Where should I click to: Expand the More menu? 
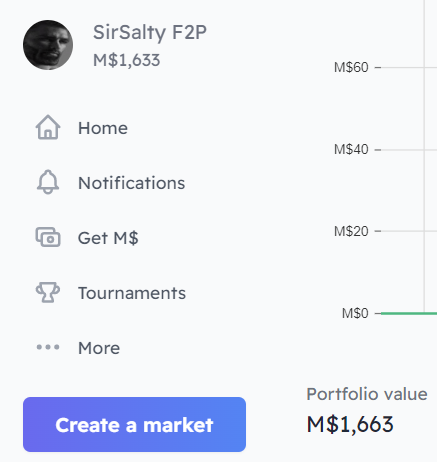tap(78, 347)
